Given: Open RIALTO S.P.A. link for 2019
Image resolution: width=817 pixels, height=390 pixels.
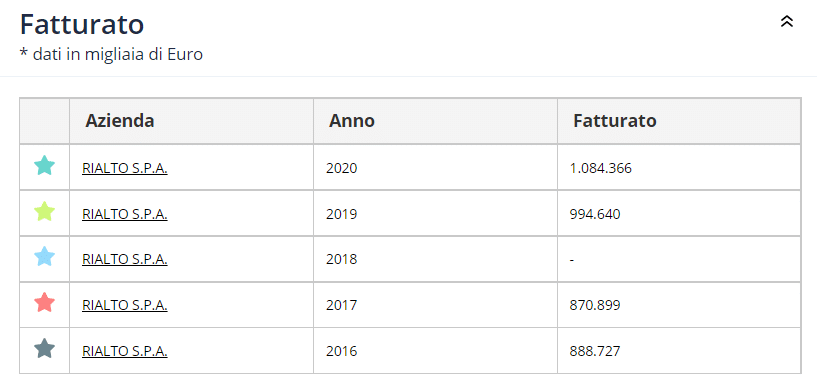Looking at the screenshot, I should (x=125, y=214).
